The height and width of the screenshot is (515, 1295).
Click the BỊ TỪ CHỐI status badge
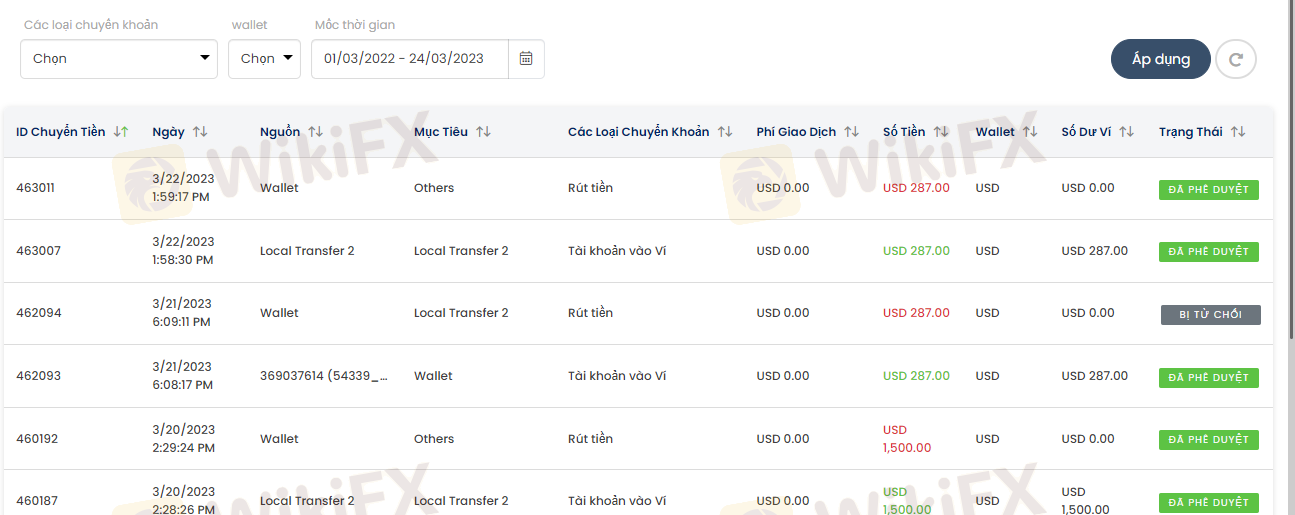(1211, 315)
